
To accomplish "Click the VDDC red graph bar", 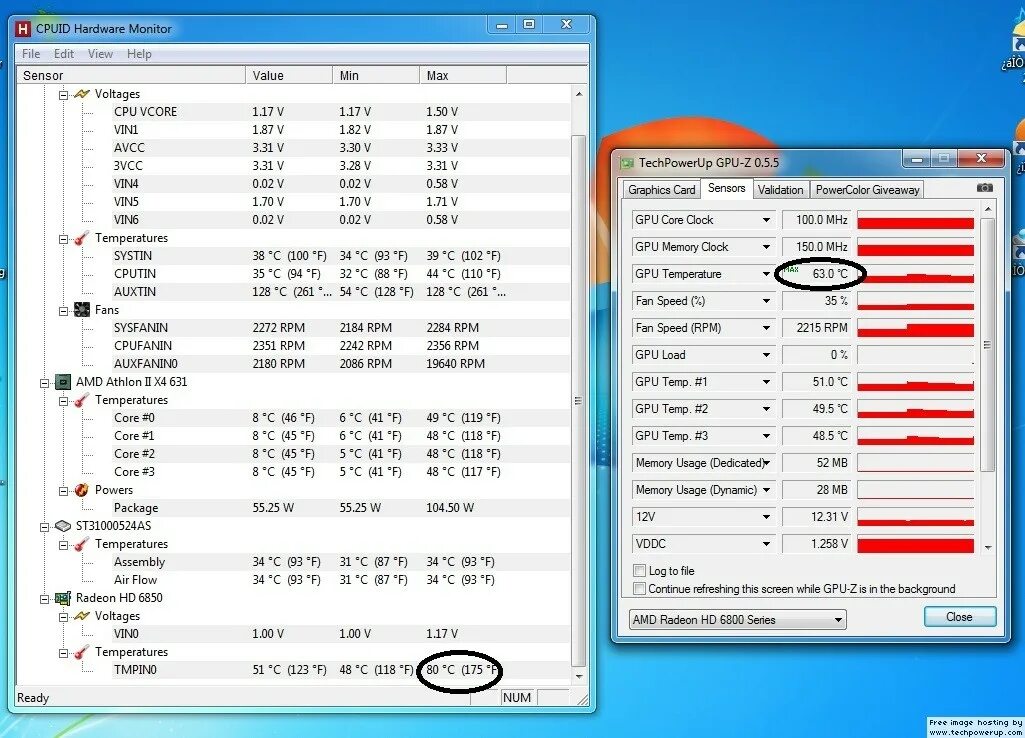I will (x=916, y=544).
